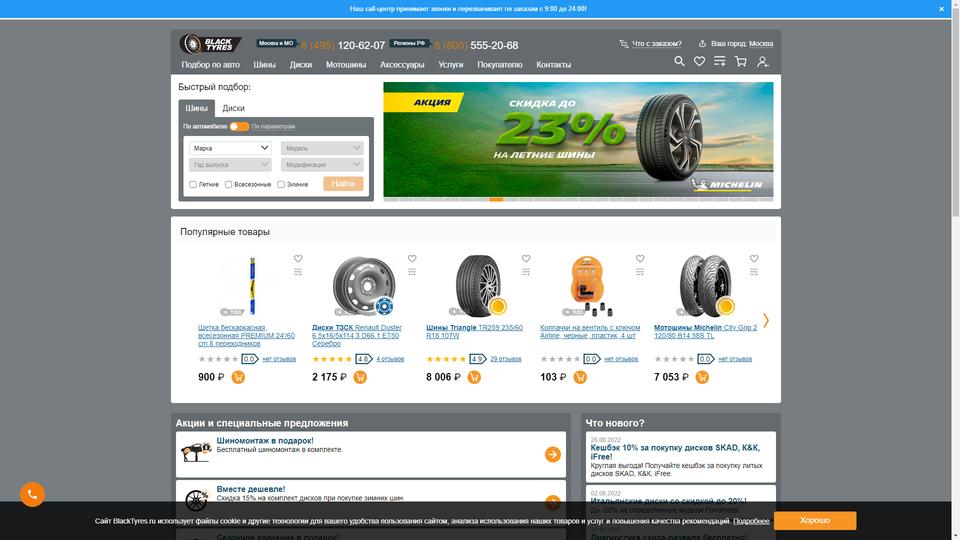
Task: Check the Летние checkbox
Action: pos(193,184)
